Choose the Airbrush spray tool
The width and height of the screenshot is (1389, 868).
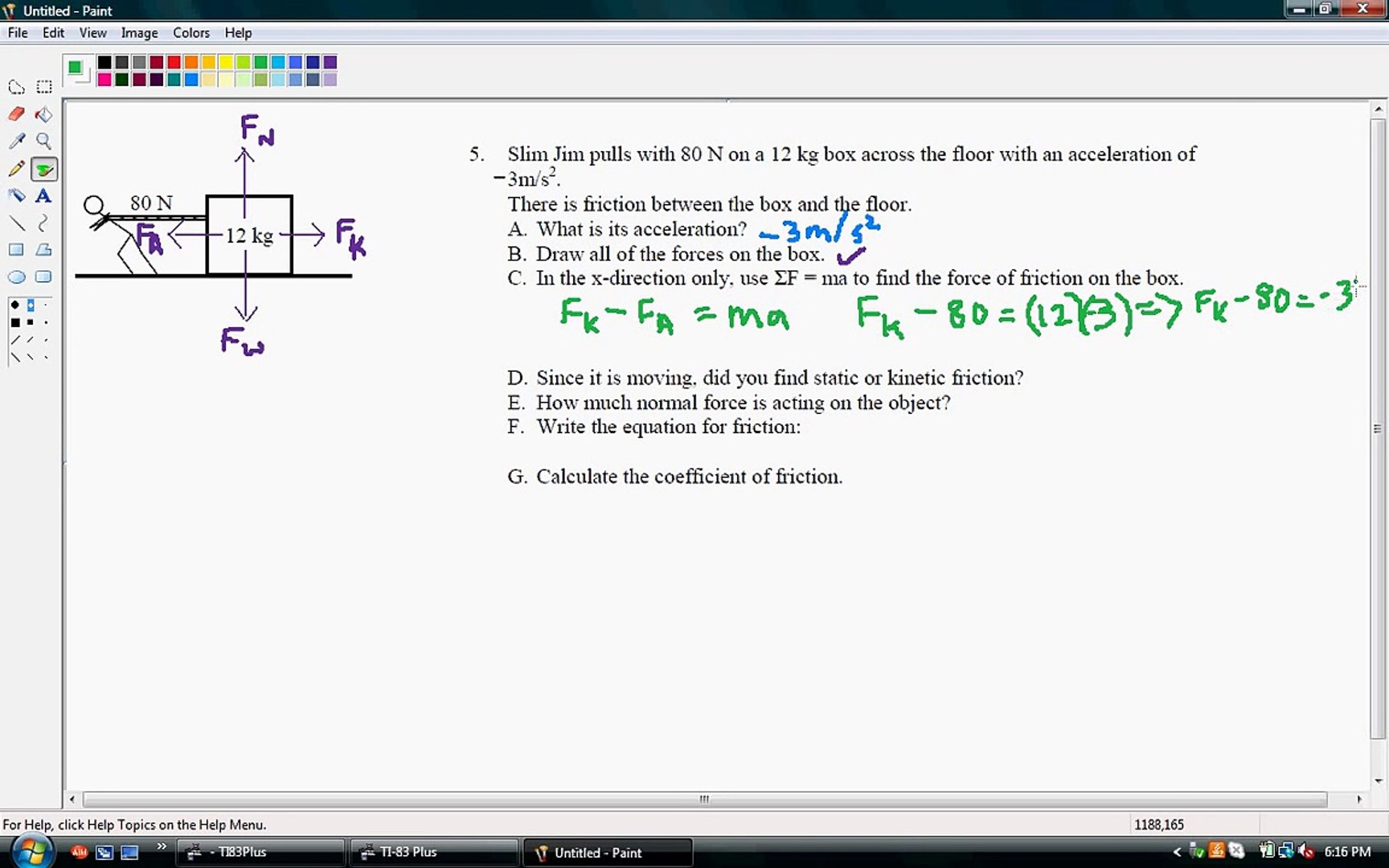coord(16,195)
